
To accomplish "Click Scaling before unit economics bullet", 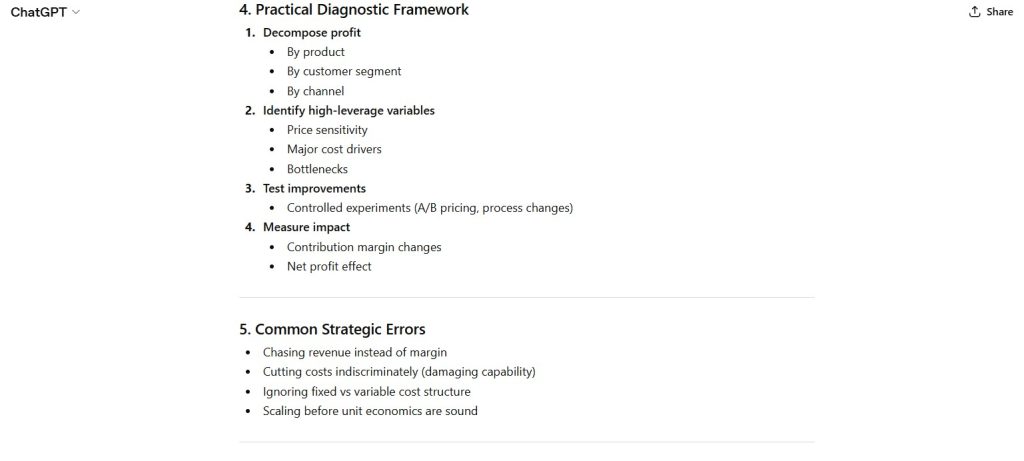I will (x=370, y=411).
